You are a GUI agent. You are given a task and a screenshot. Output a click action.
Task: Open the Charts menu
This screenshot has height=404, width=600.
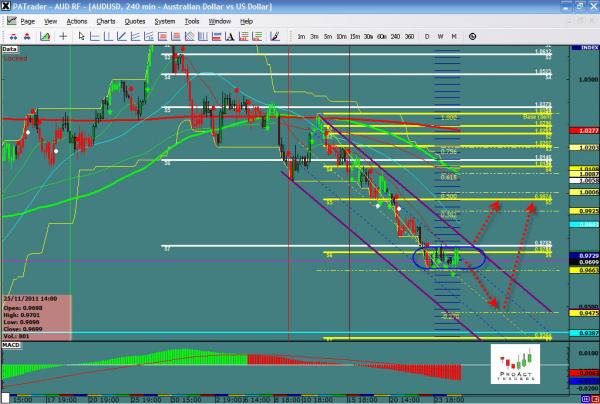[x=105, y=20]
